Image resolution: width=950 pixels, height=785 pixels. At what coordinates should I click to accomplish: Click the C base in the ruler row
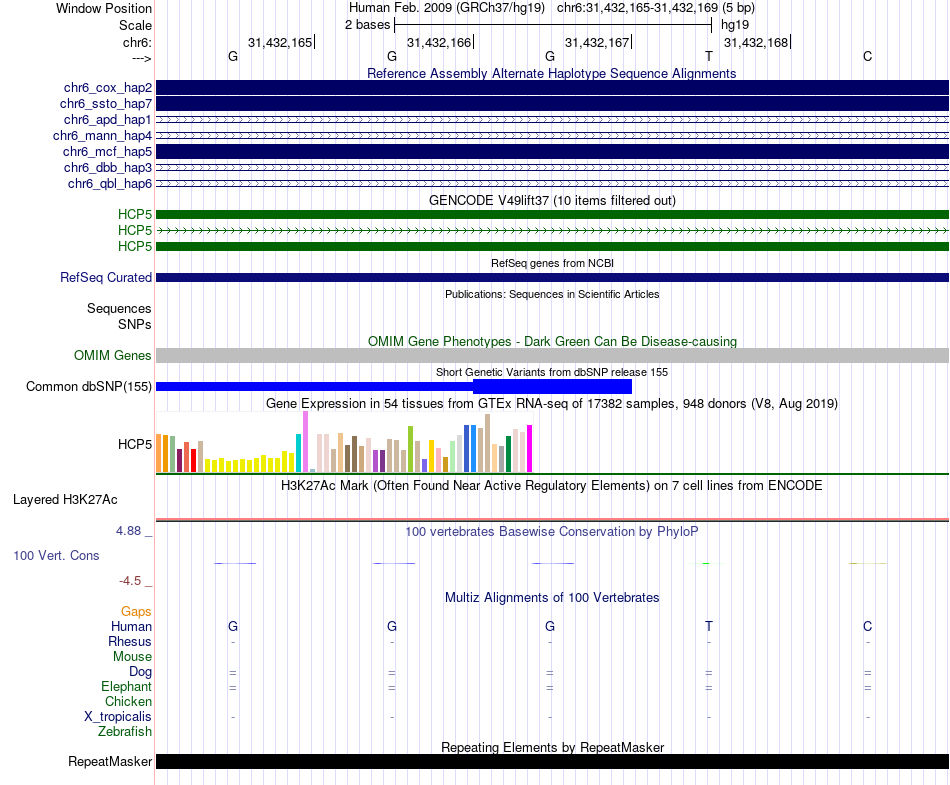click(868, 56)
